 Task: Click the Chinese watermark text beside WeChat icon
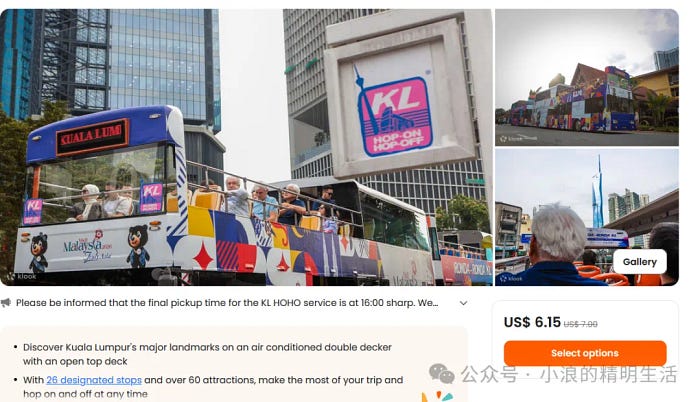coord(569,374)
